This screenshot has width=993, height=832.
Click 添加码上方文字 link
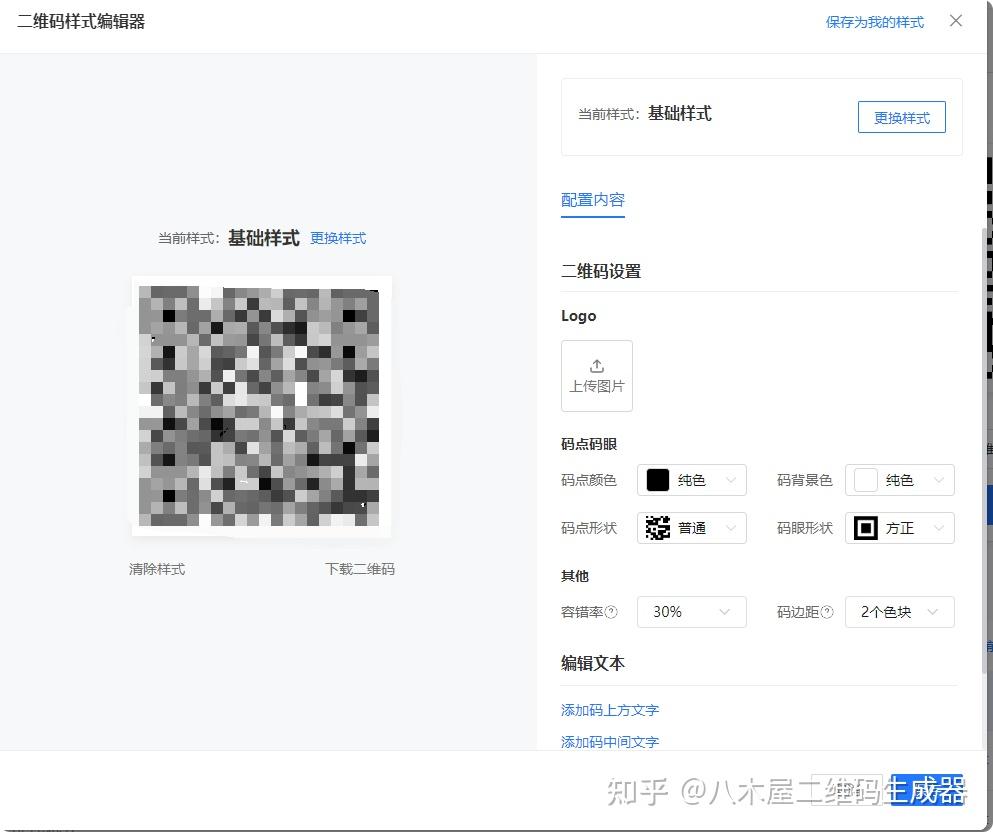point(610,710)
